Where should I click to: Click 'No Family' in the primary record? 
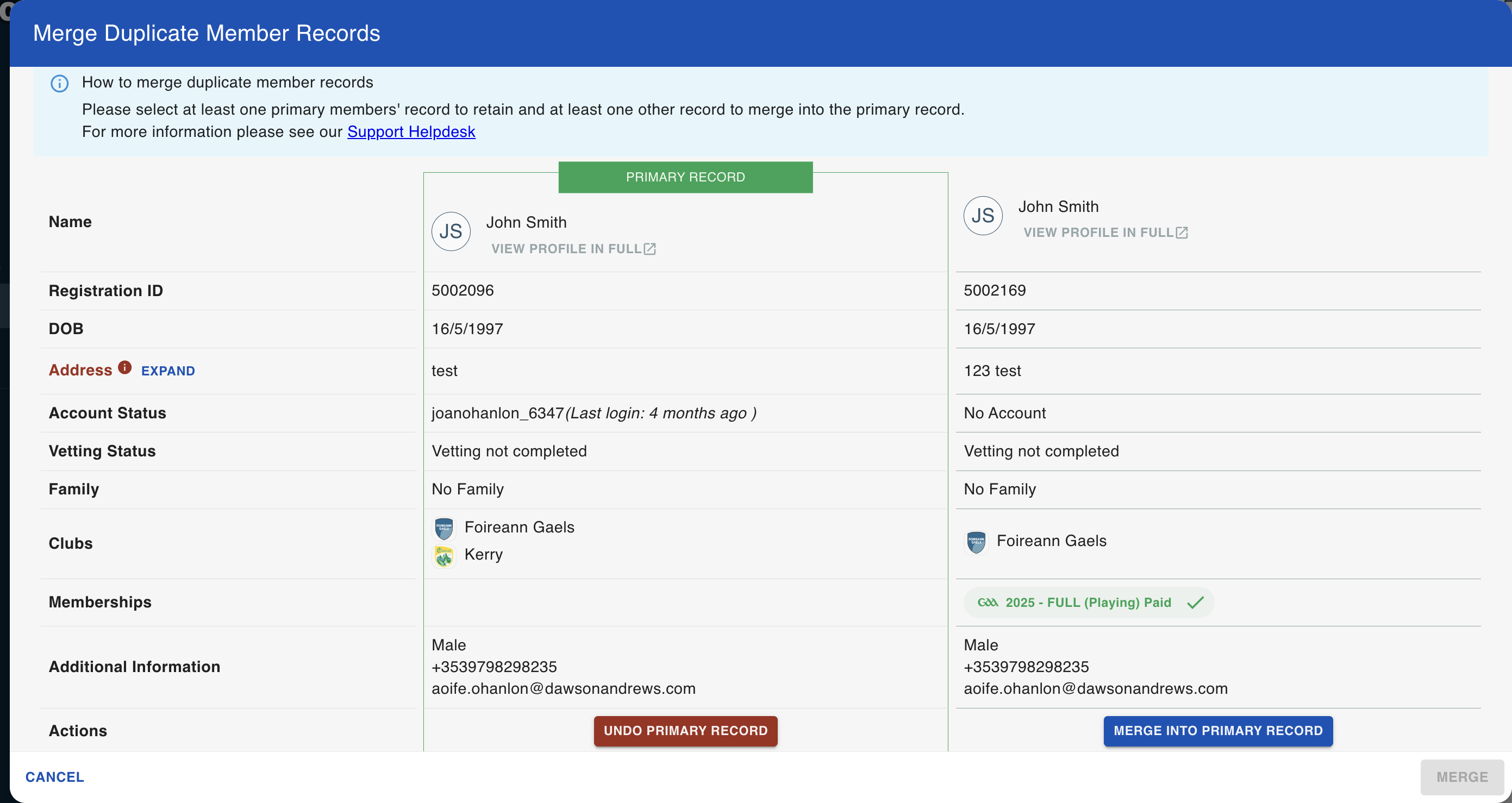pos(468,489)
